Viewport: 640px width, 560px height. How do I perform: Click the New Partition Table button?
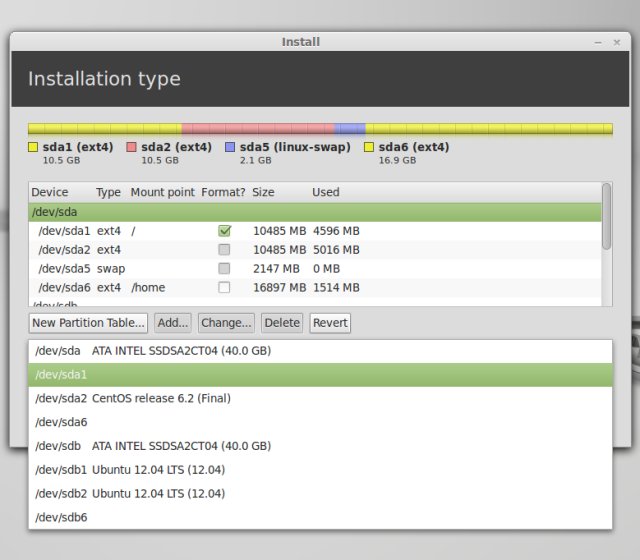[88, 323]
